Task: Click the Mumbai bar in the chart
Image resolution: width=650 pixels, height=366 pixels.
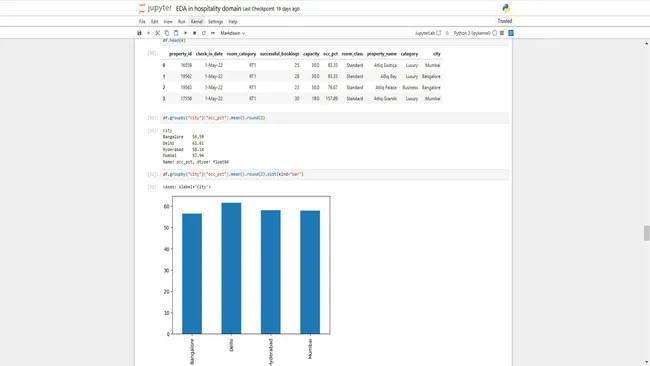Action: 310,272
